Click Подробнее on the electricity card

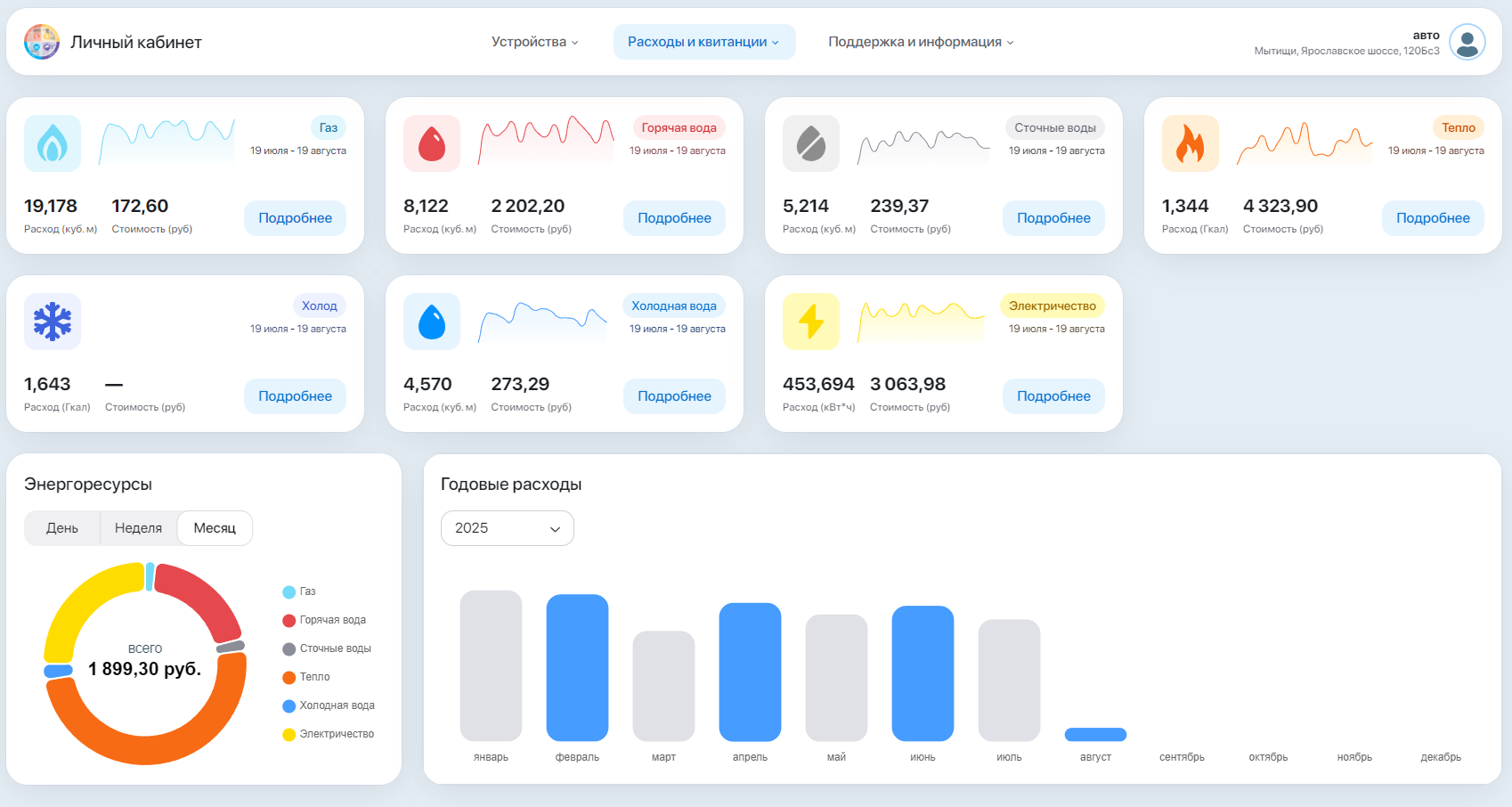tap(1053, 395)
